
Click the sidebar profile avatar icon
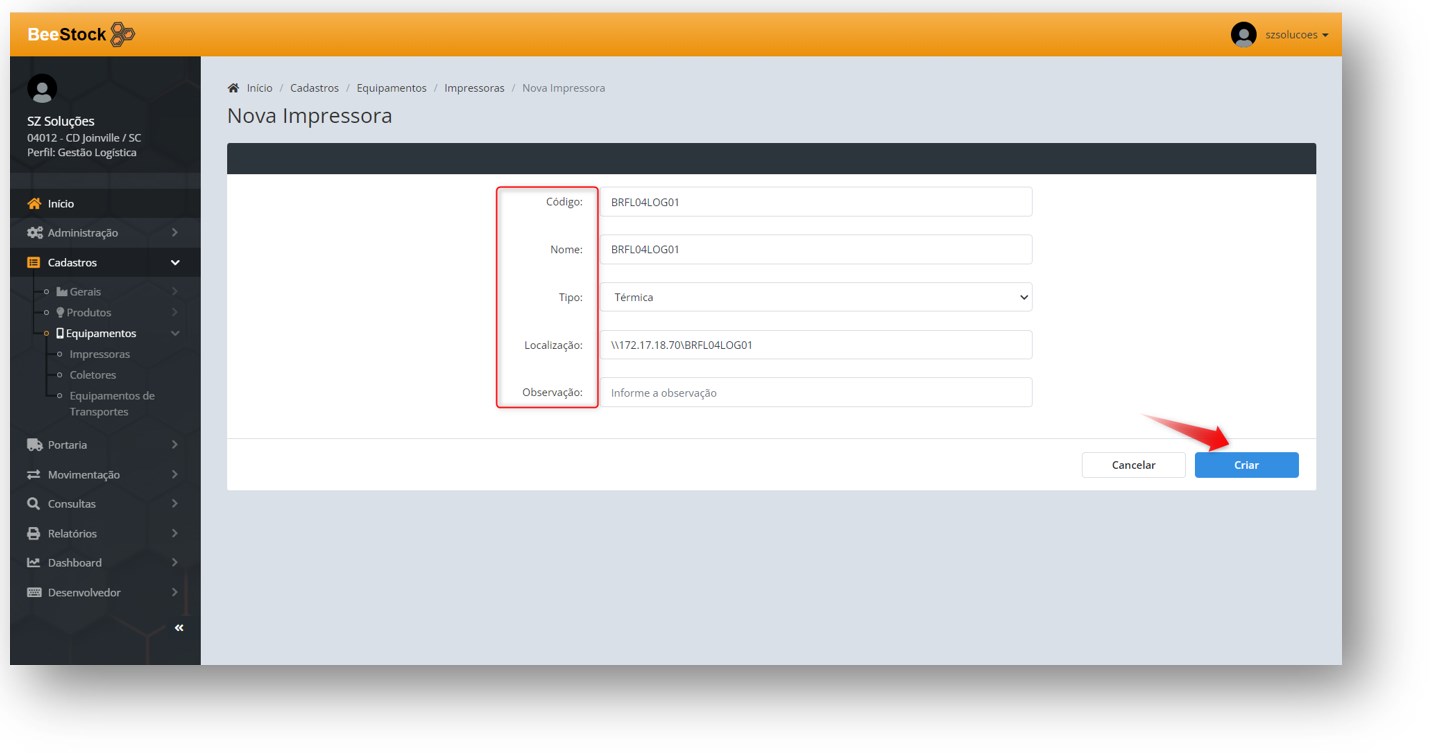click(x=42, y=89)
